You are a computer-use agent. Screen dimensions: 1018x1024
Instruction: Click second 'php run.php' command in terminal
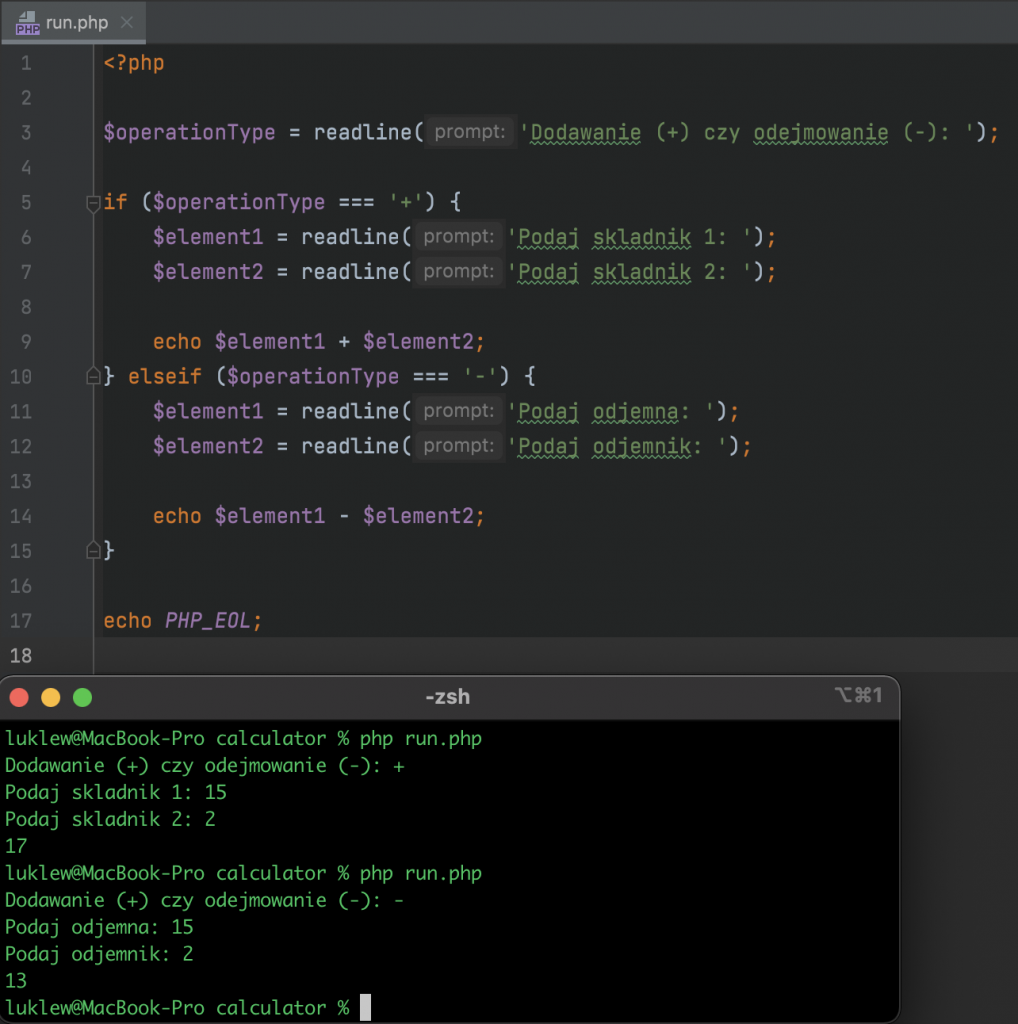tap(421, 874)
